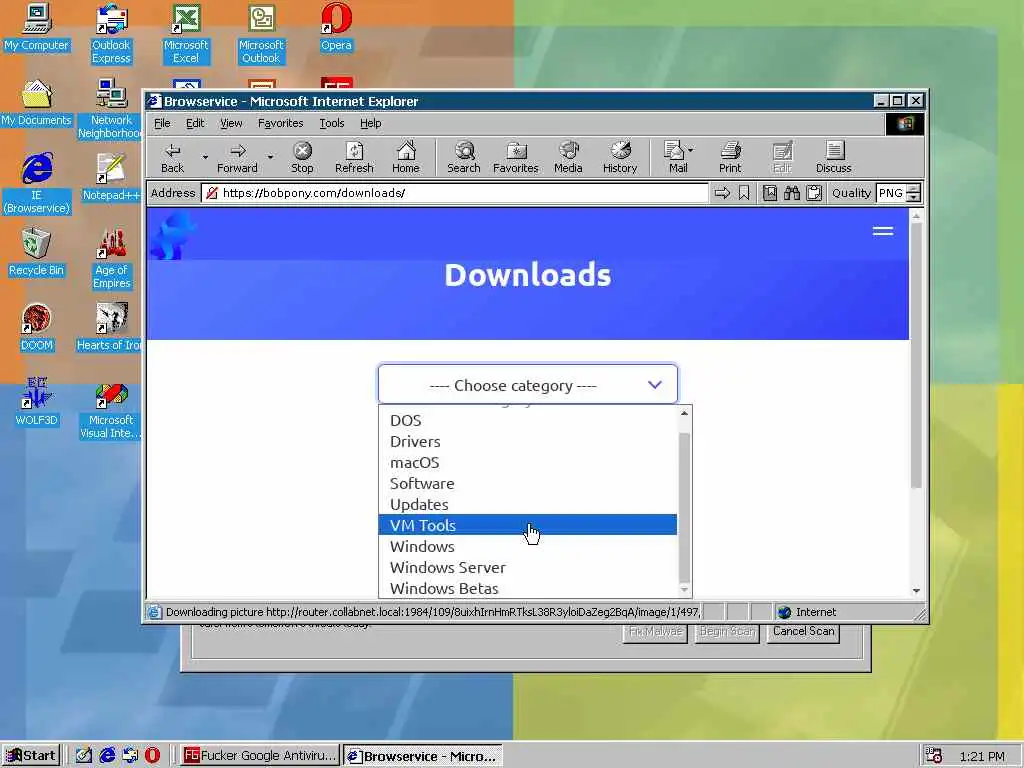Image resolution: width=1024 pixels, height=768 pixels.
Task: Open the Edit menu
Action: pos(195,123)
